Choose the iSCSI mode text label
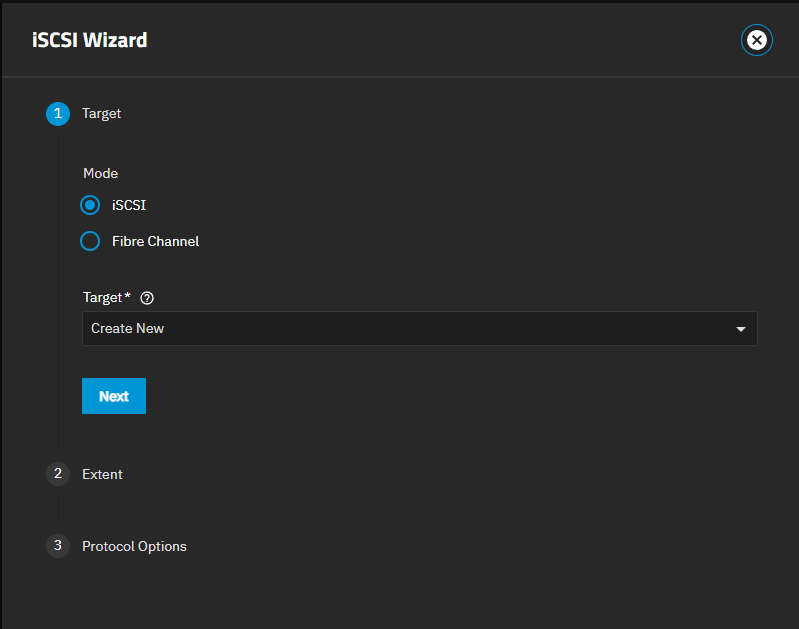Image resolution: width=799 pixels, height=629 pixels. [129, 205]
